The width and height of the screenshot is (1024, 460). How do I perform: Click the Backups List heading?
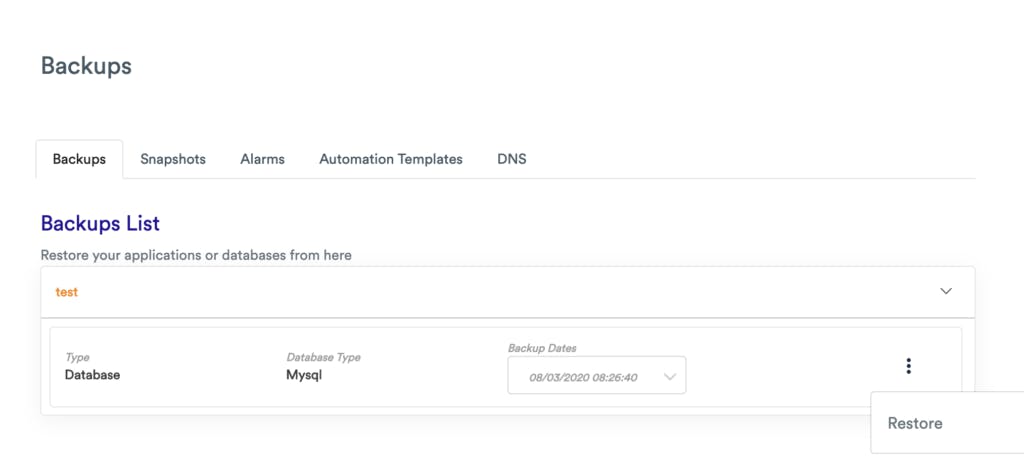pyautogui.click(x=100, y=223)
